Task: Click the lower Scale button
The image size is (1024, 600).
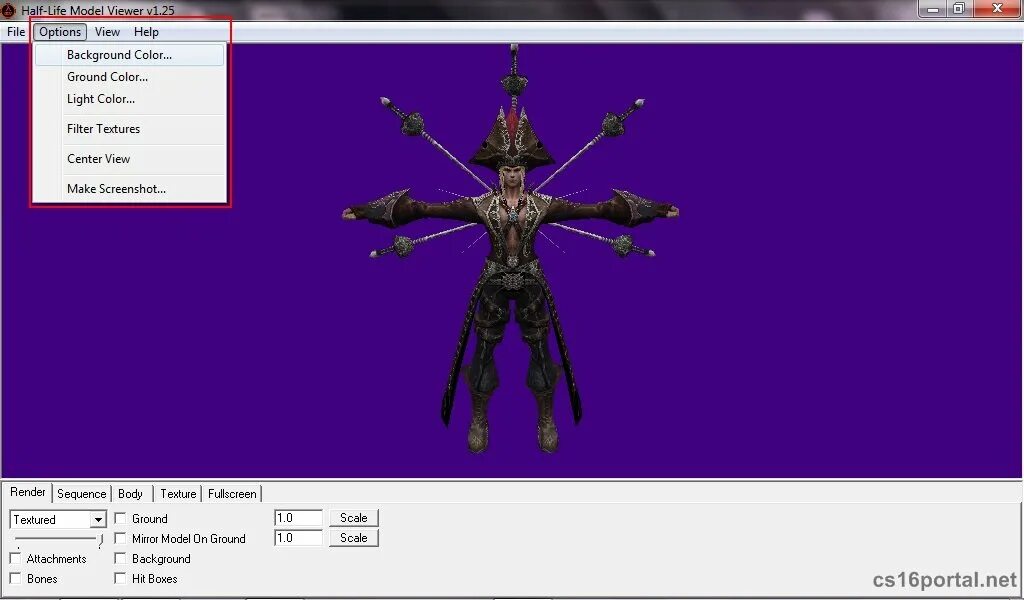Action: coord(353,538)
